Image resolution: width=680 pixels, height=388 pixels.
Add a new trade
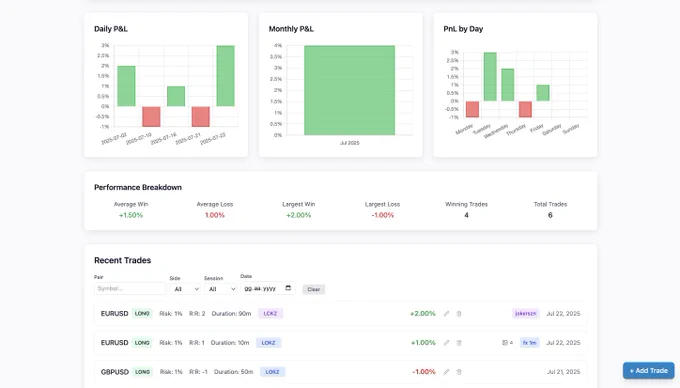click(x=649, y=371)
